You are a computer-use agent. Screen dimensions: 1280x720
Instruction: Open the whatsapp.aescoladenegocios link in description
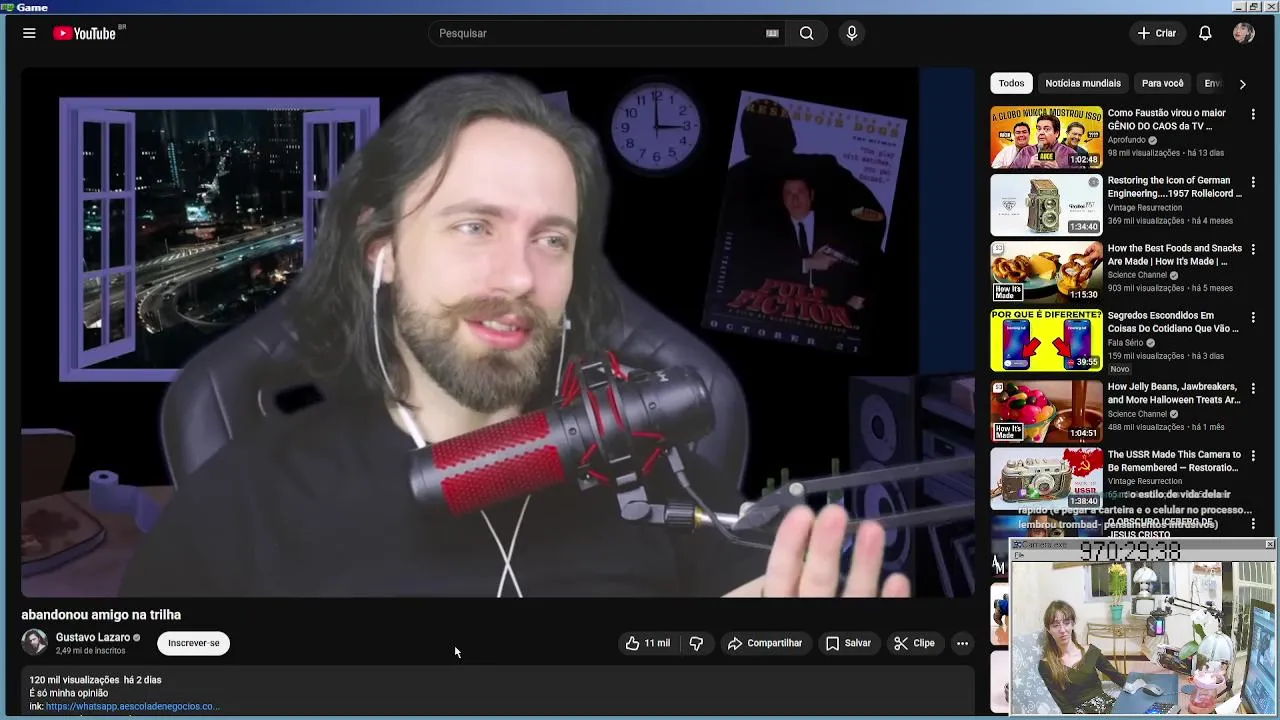(x=132, y=706)
